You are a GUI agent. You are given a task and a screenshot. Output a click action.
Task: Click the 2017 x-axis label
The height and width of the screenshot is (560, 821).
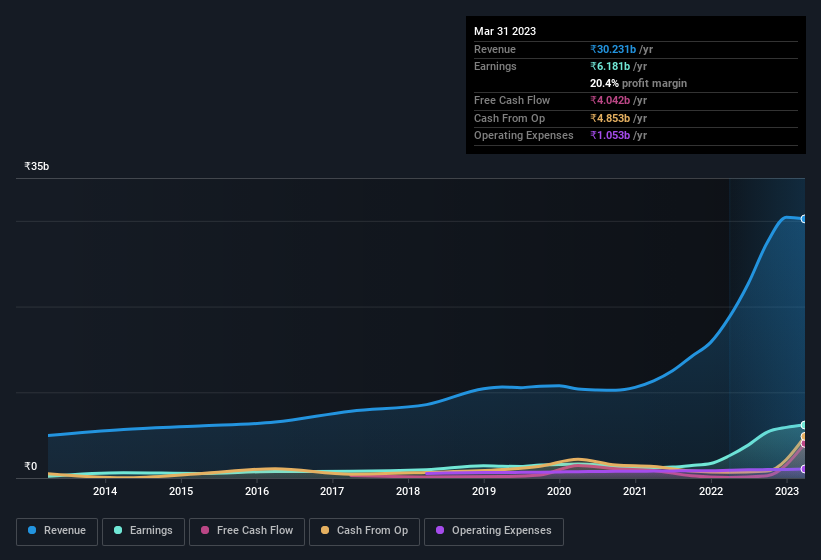pos(332,491)
